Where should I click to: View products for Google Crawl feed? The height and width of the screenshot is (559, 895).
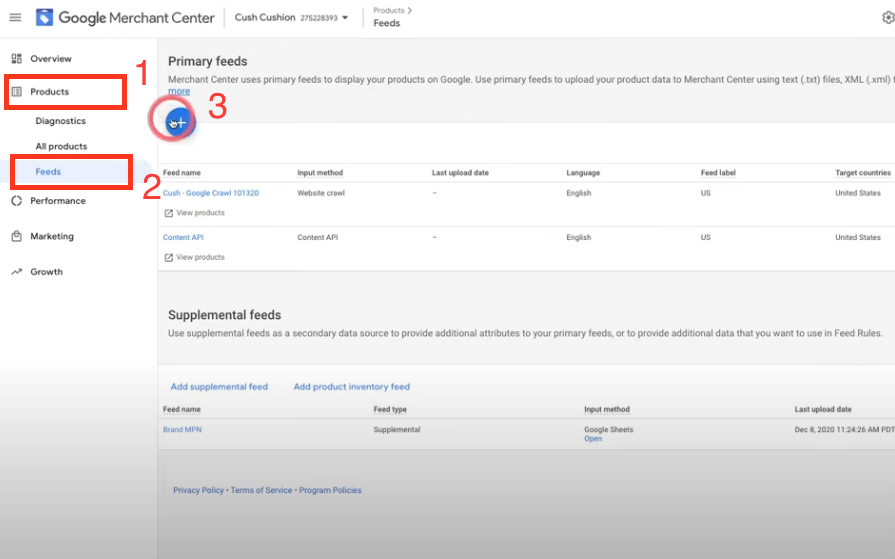(x=200, y=212)
